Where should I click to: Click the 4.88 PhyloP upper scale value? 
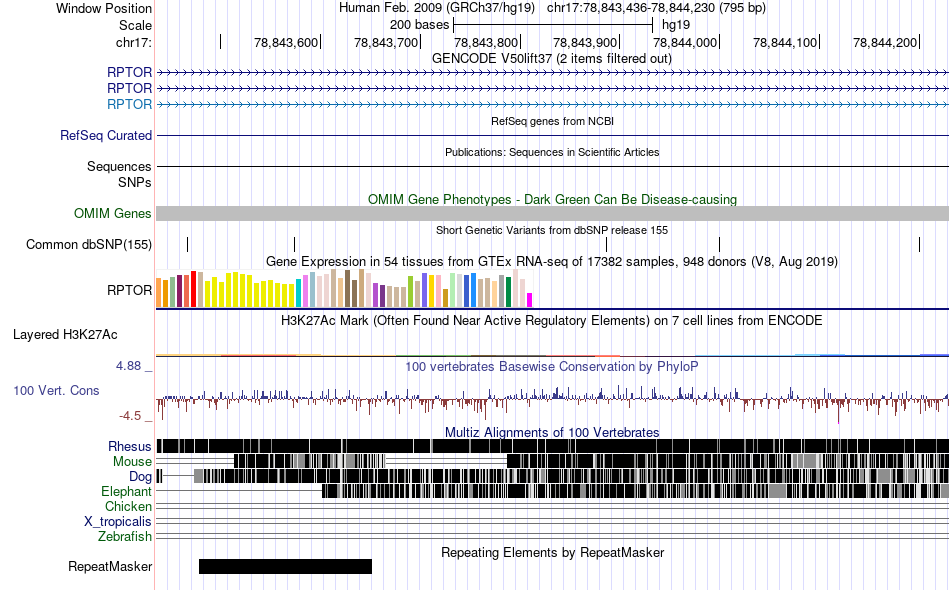[128, 366]
